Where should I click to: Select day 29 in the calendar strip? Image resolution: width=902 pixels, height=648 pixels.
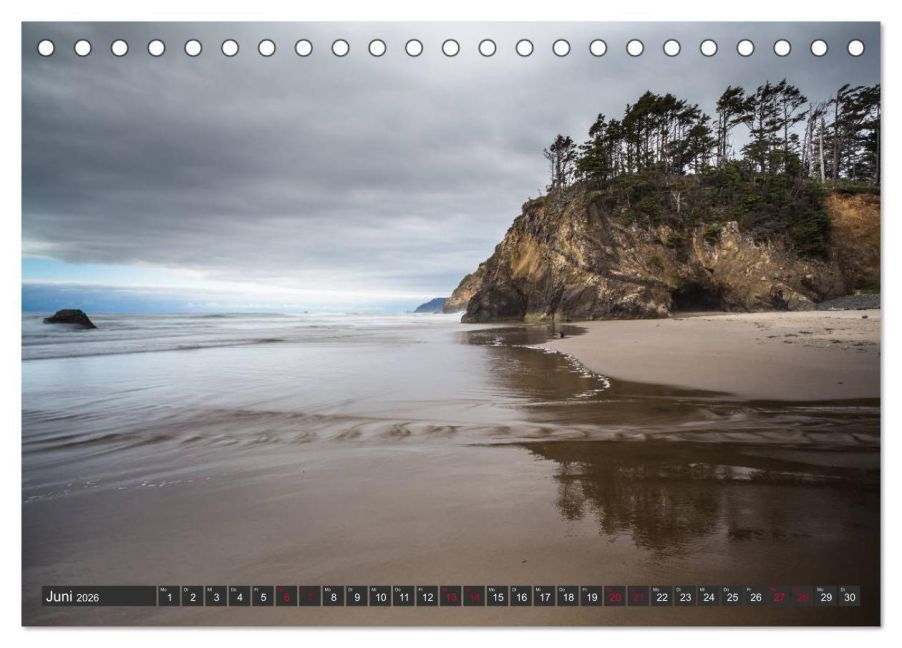(x=827, y=596)
